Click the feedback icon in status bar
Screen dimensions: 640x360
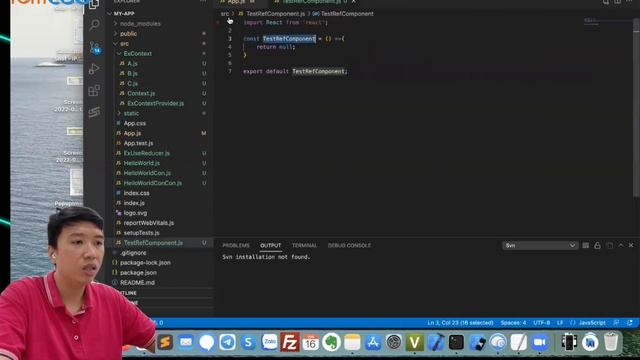616,323
